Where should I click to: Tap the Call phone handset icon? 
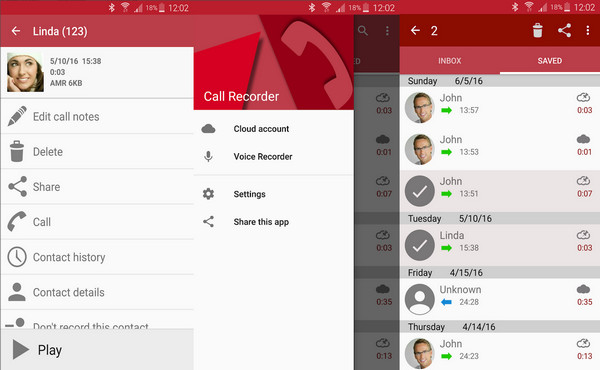point(17,222)
